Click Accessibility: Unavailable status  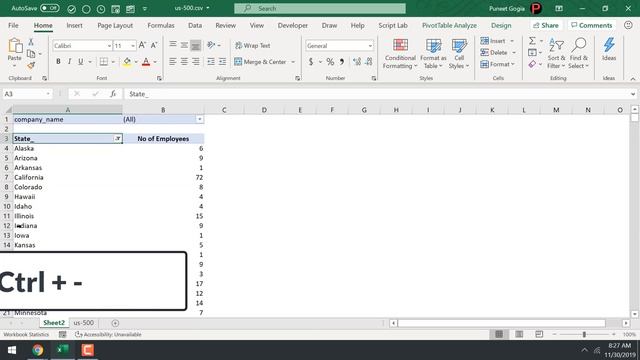(x=108, y=334)
